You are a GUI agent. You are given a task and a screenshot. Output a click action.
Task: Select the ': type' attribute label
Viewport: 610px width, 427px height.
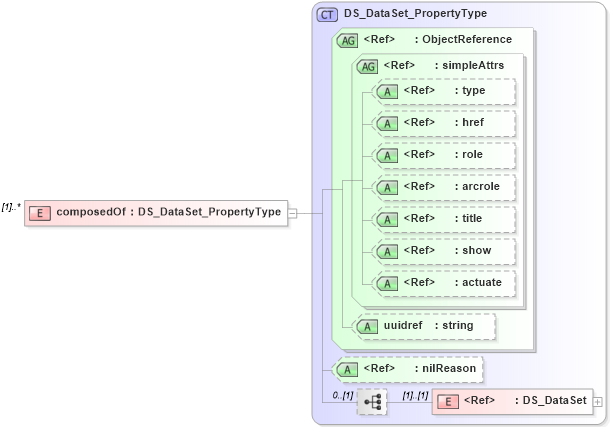470,91
